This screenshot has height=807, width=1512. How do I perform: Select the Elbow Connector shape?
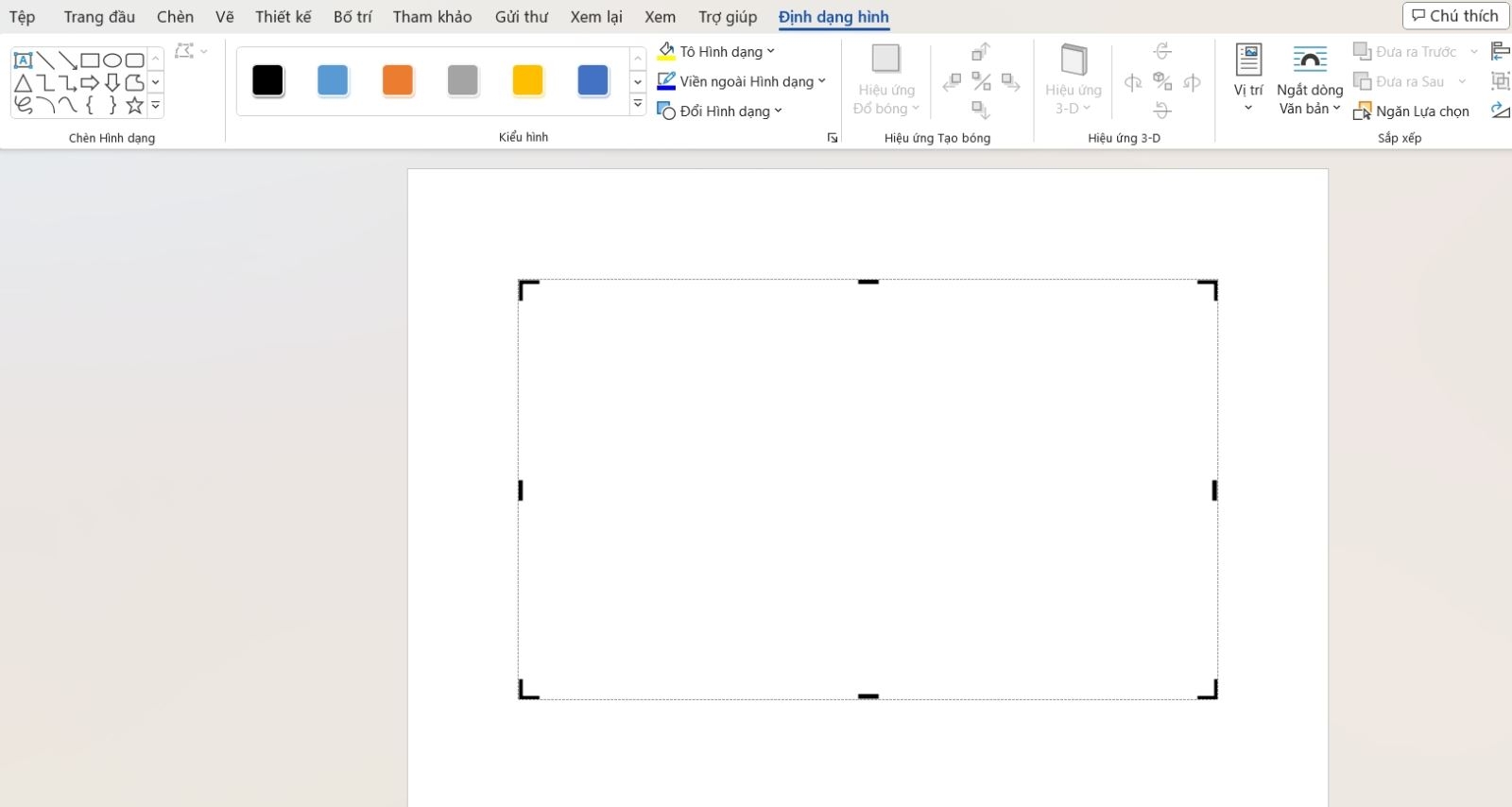pos(45,83)
